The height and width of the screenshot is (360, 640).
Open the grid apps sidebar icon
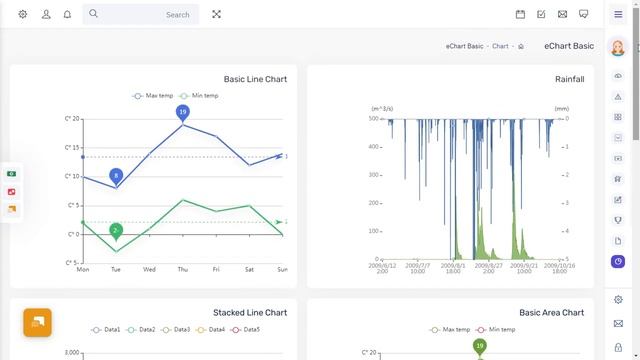(618, 117)
